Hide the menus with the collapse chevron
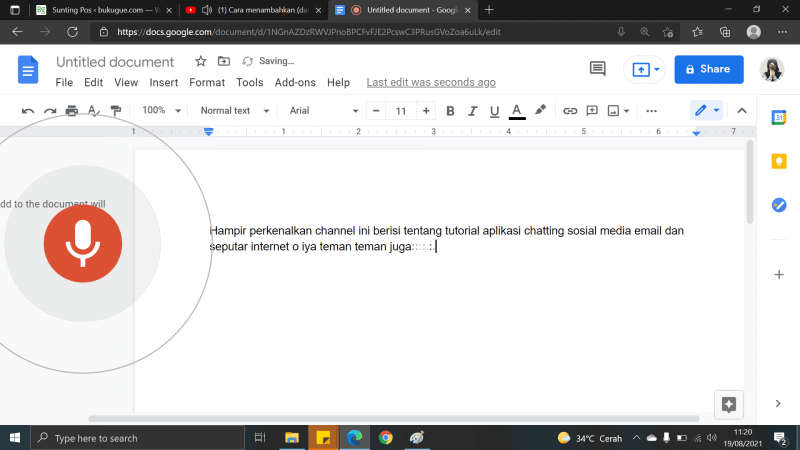The height and width of the screenshot is (450, 800). 742,111
